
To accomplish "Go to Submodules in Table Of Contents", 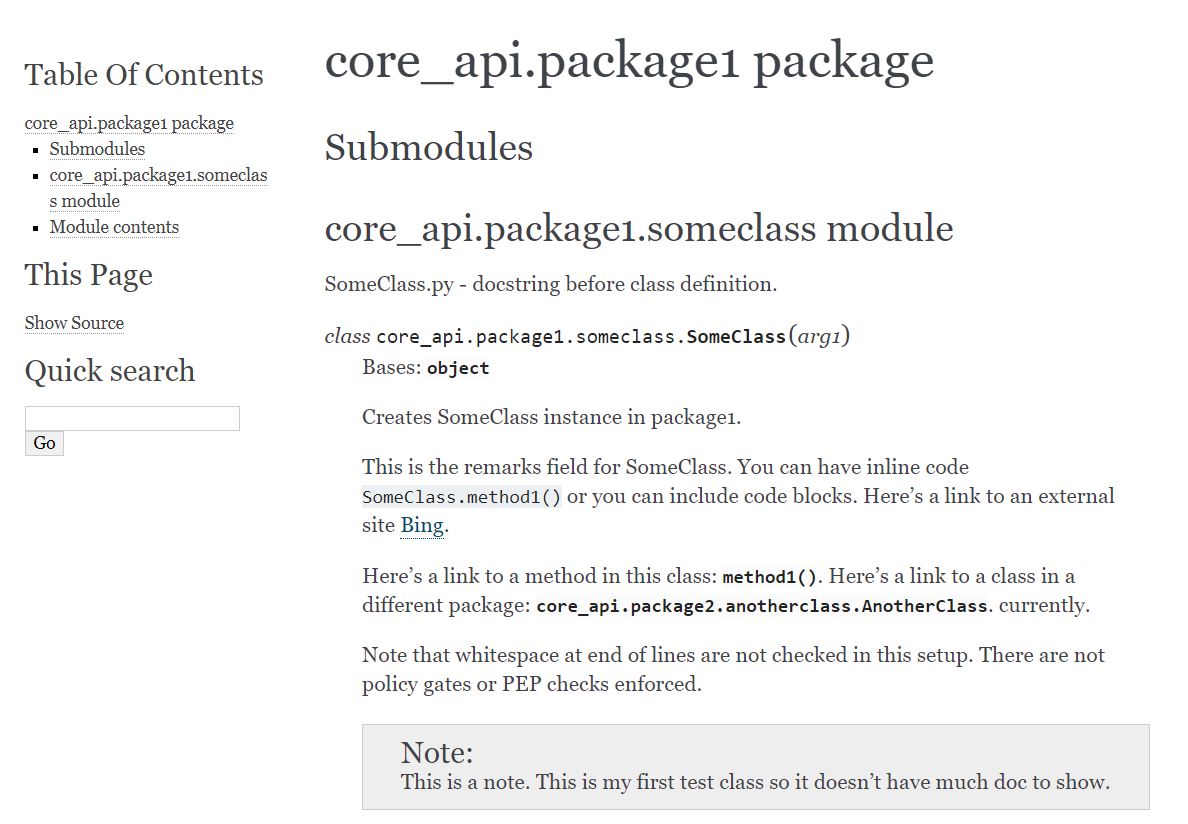I will click(x=97, y=149).
